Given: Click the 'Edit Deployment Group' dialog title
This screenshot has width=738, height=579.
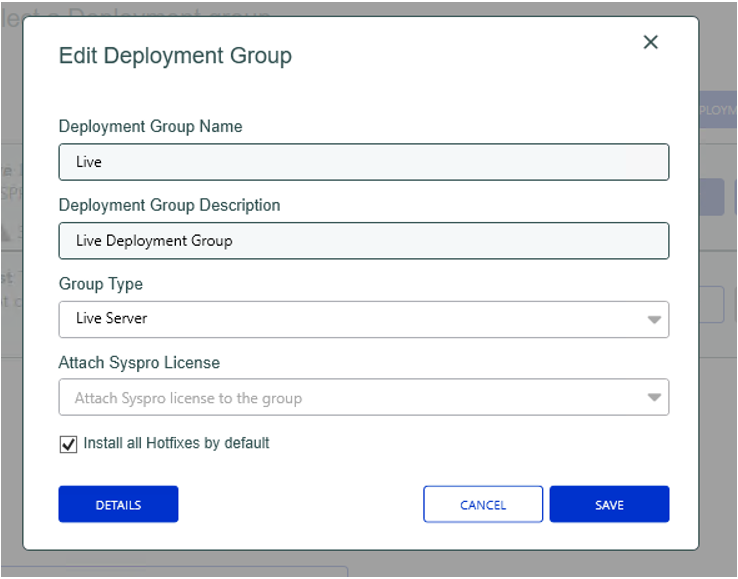Looking at the screenshot, I should click(175, 56).
